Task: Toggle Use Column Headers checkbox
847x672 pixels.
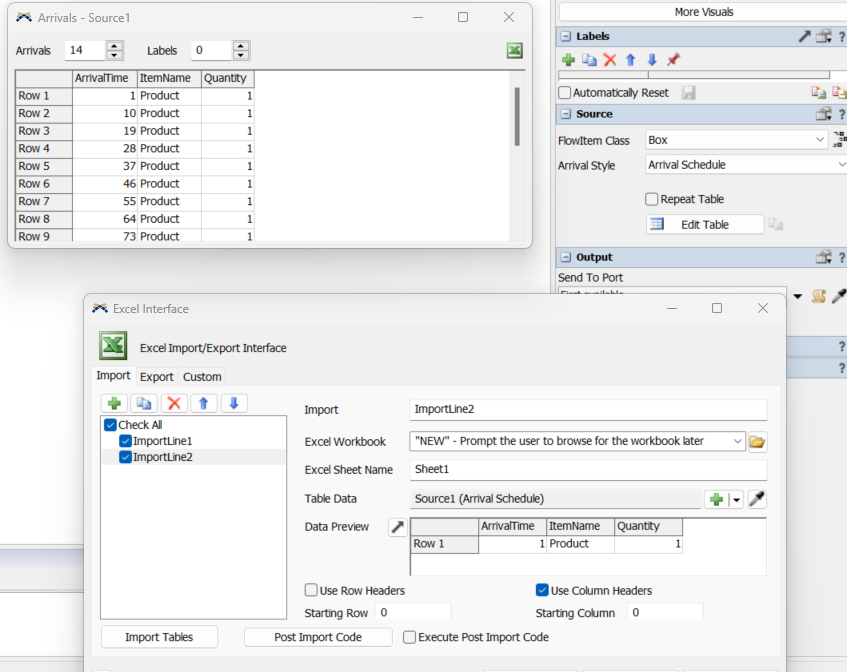Action: coord(542,590)
